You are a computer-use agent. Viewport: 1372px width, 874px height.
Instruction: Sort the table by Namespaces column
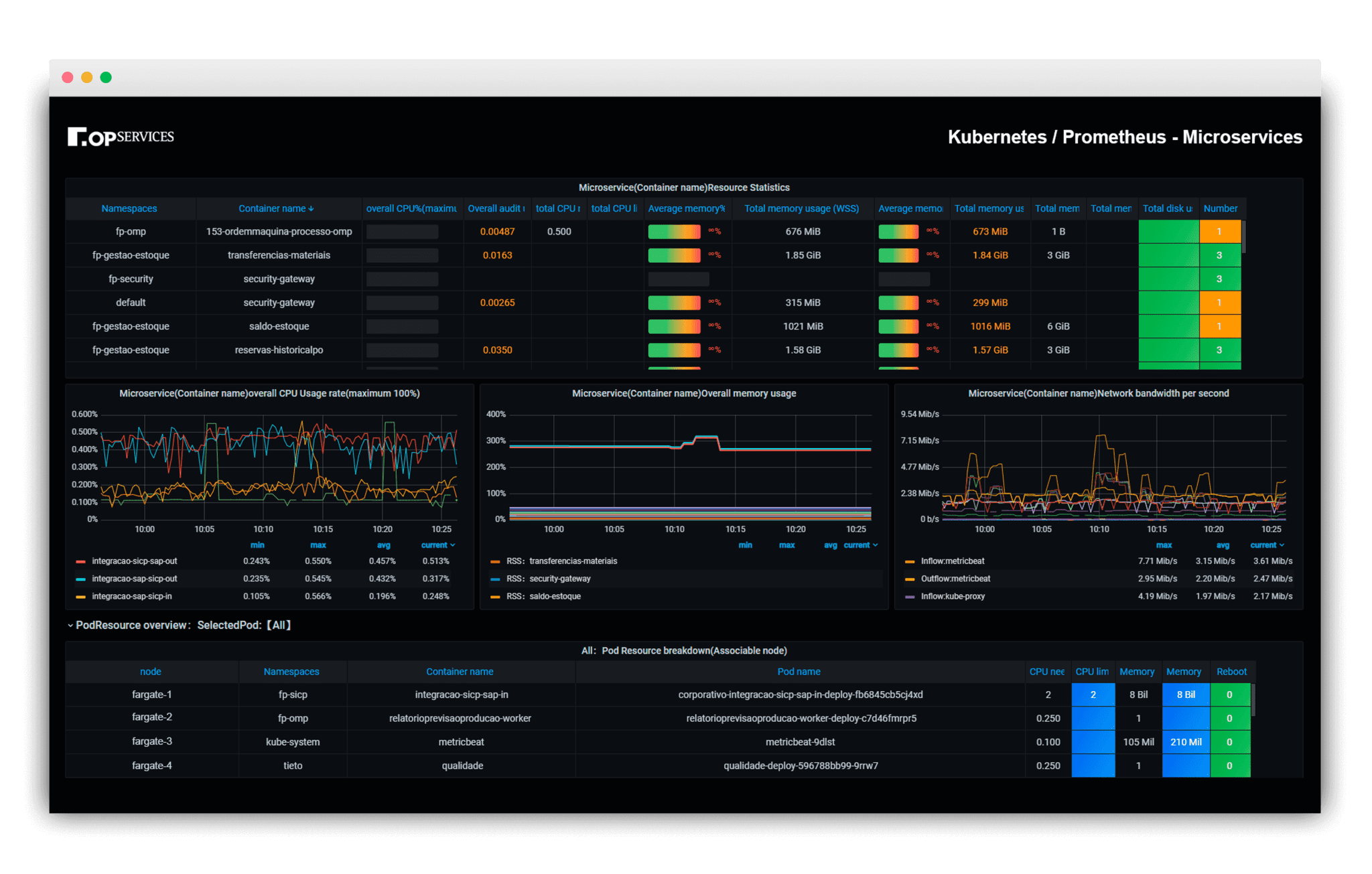click(129, 208)
